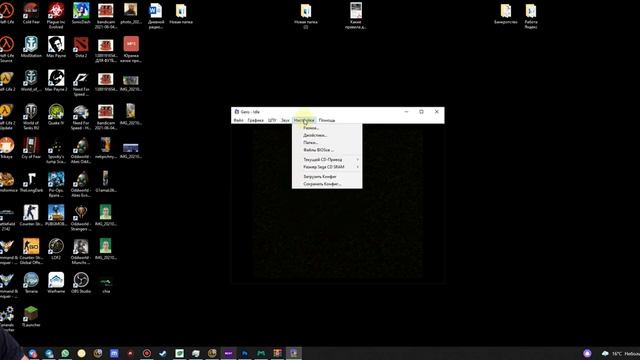Image resolution: width=640 pixels, height=360 pixels.
Task: Select the Работа Яндекс folder
Action: (531, 16)
